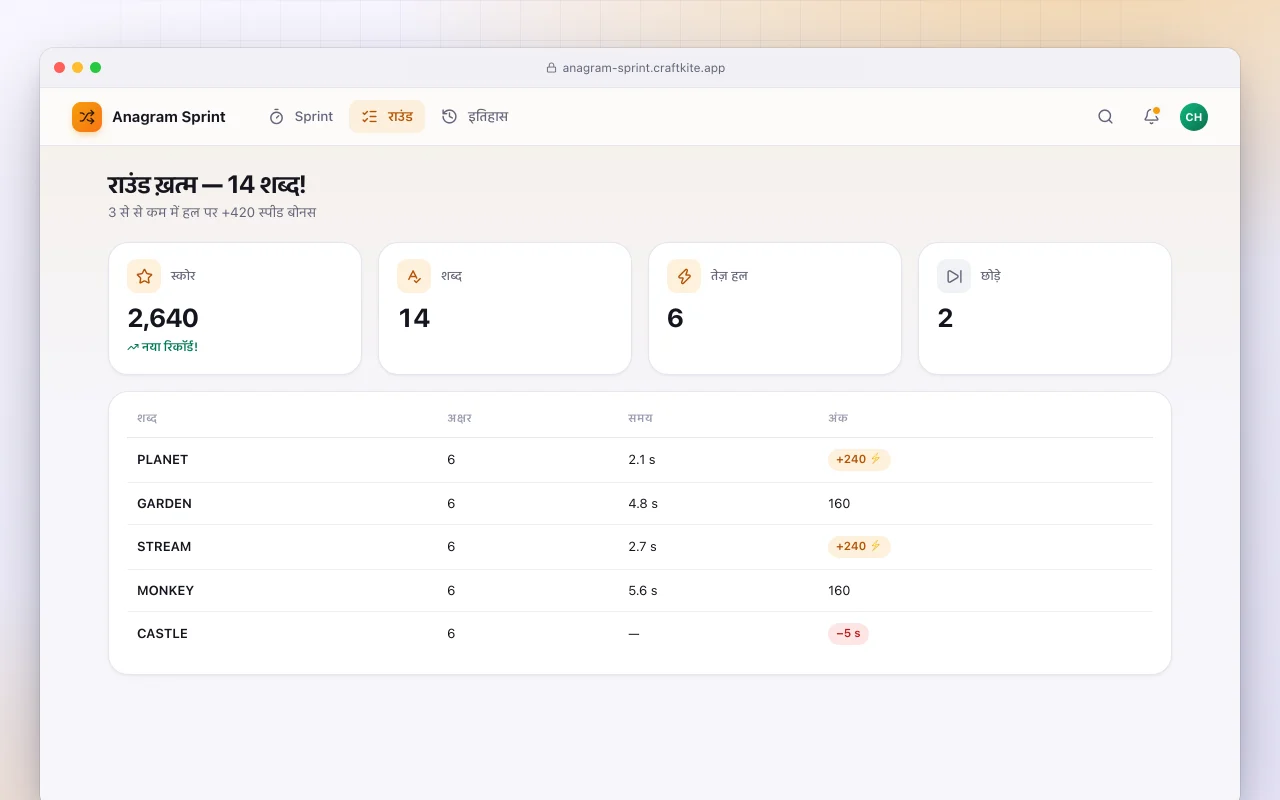Screen dimensions: 1280x800
Task: Open notifications bell icon
Action: pos(1151,117)
